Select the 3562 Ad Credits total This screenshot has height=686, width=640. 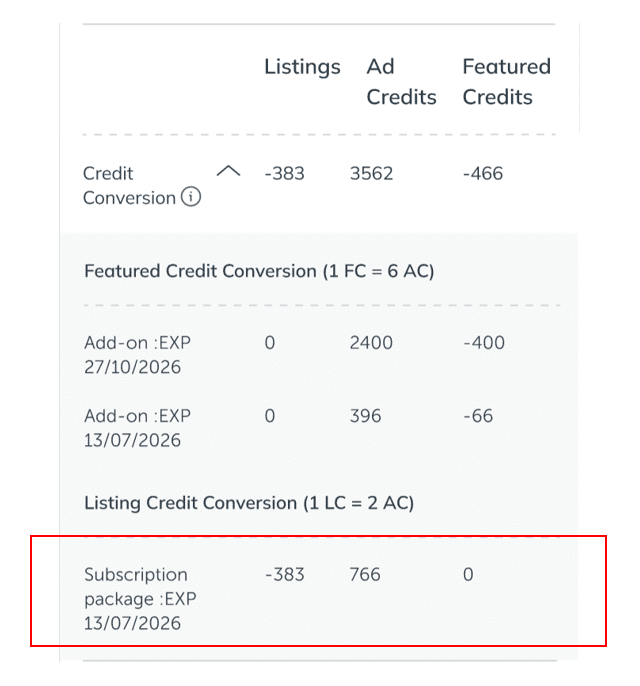point(371,173)
